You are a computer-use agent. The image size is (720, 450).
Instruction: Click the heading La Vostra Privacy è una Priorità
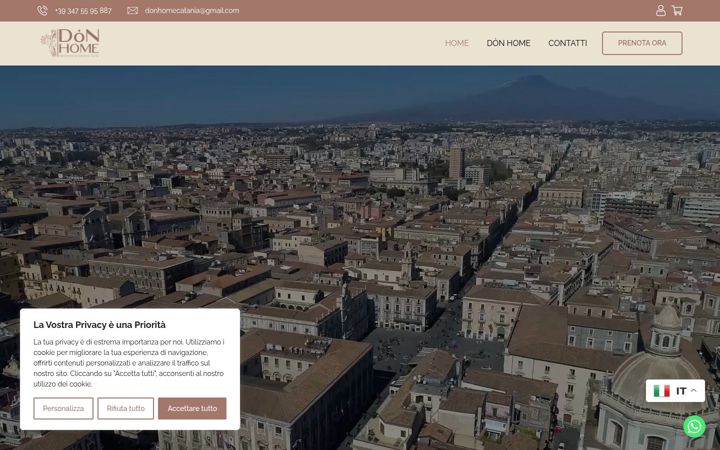(x=99, y=325)
